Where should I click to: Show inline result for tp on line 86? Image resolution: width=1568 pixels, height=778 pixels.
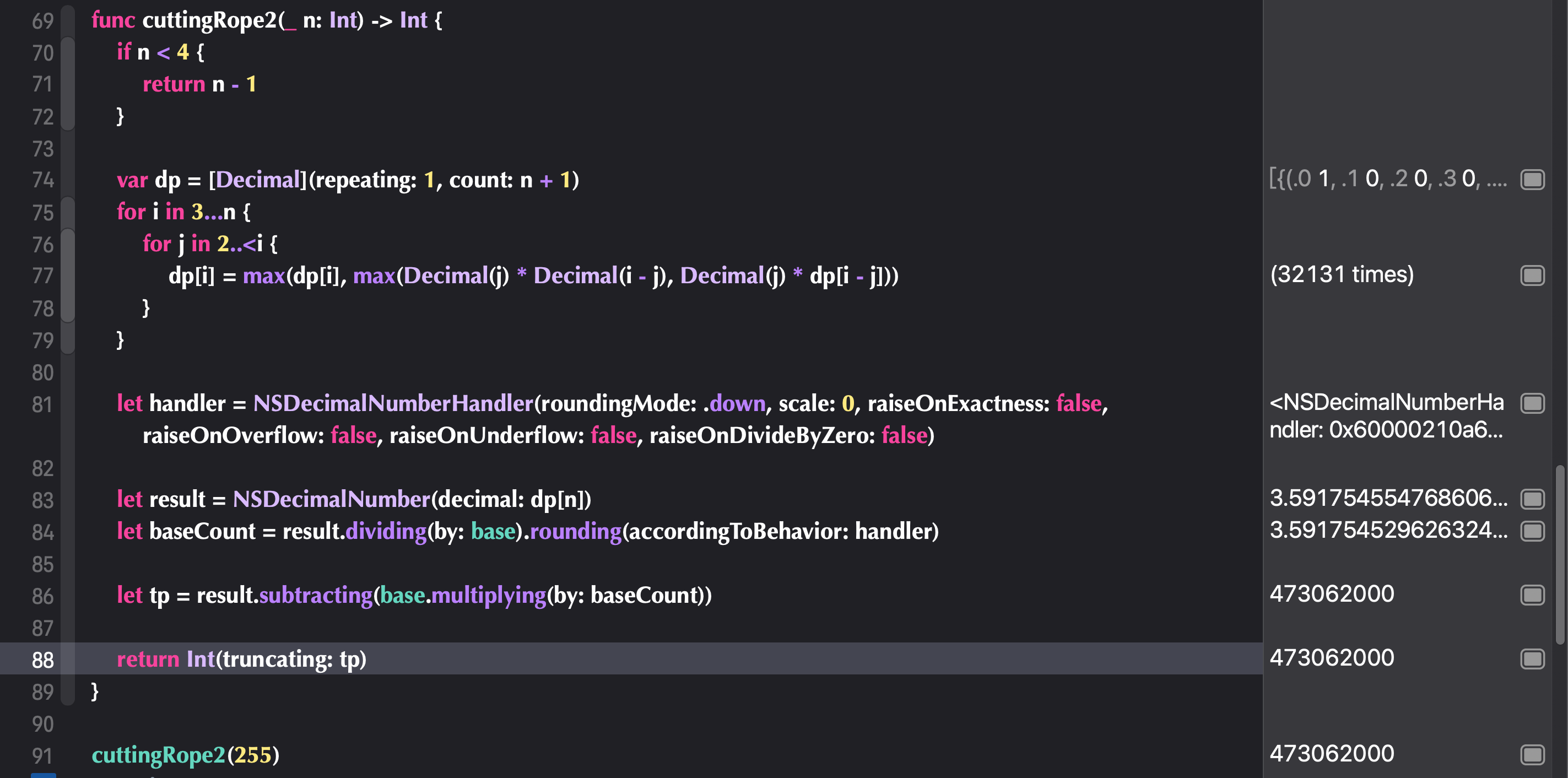tap(1532, 595)
